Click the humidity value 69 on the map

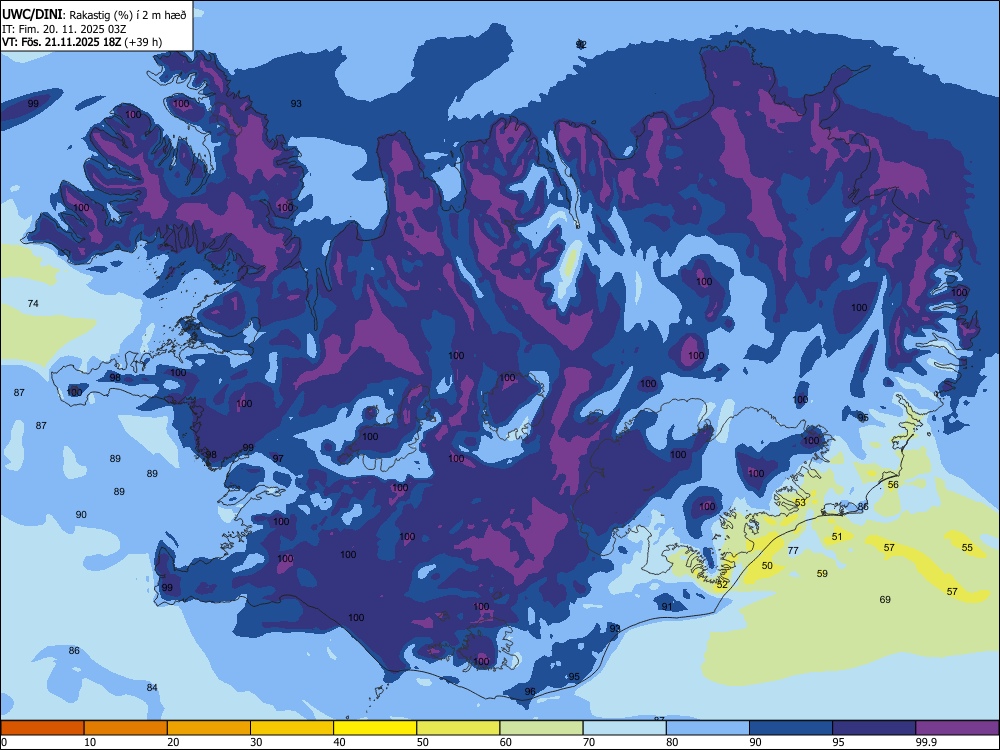885,599
